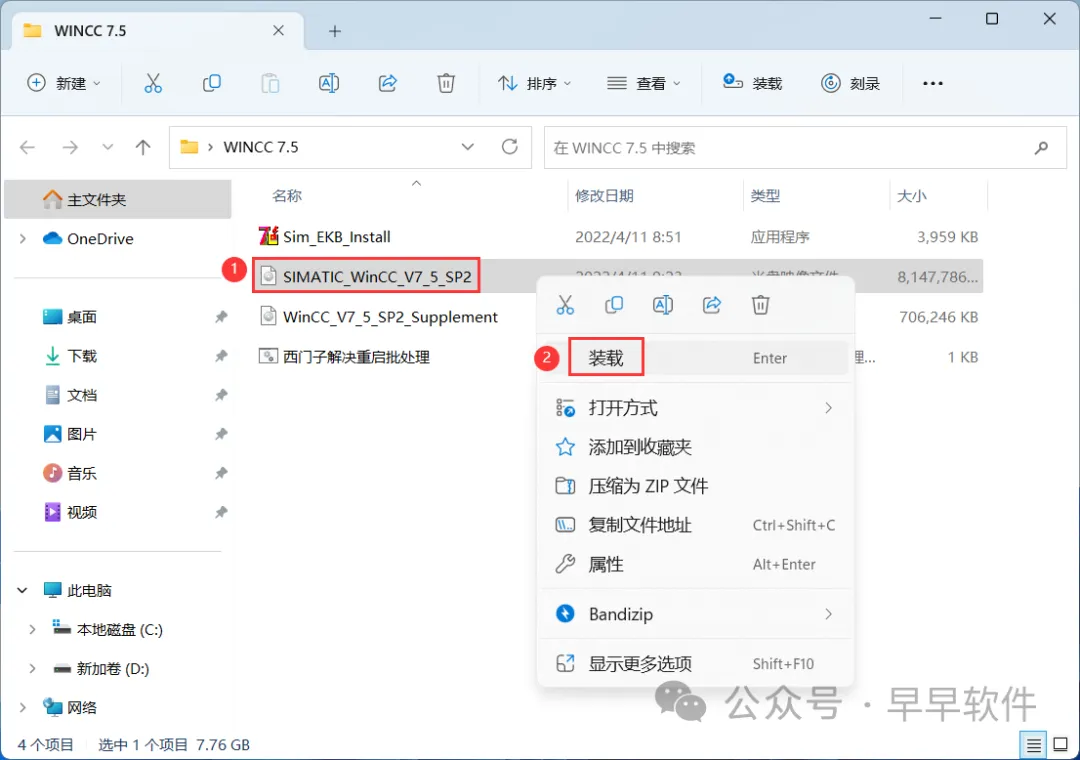
Task: Click the delete icon in context menu
Action: pyautogui.click(x=760, y=305)
